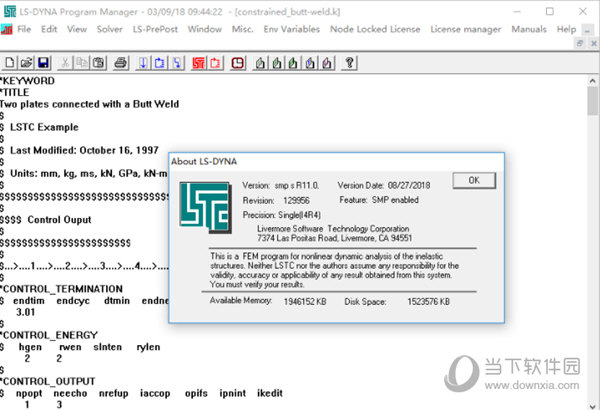The width and height of the screenshot is (600, 410).
Task: Click the LSTC app icon in title bar
Action: 9,11
